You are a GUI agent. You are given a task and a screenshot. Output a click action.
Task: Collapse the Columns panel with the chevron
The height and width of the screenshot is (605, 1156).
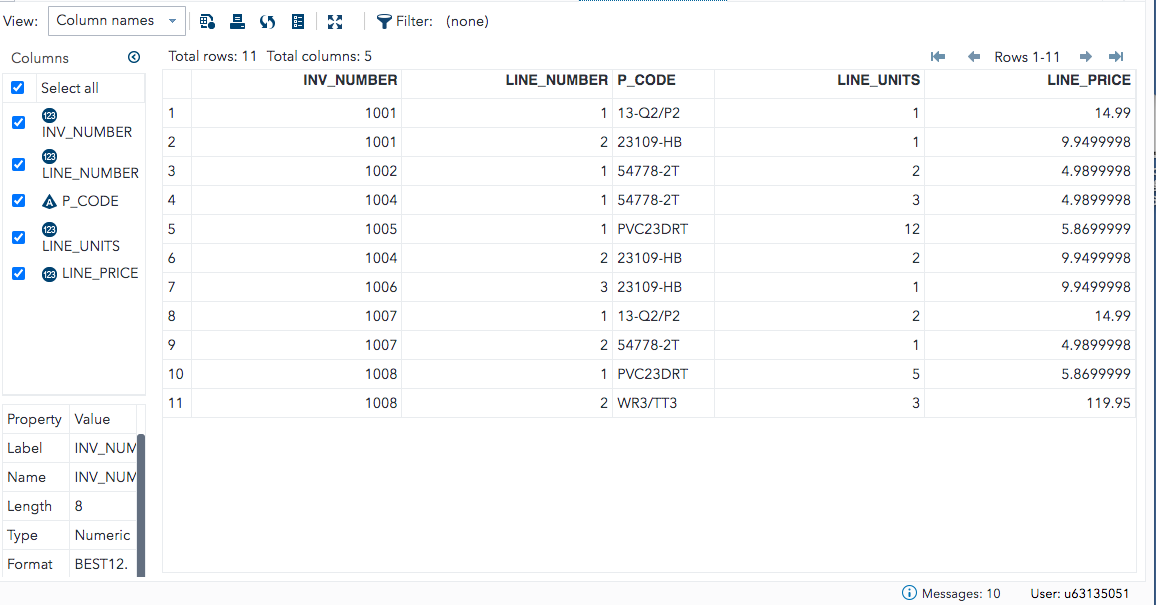(134, 57)
